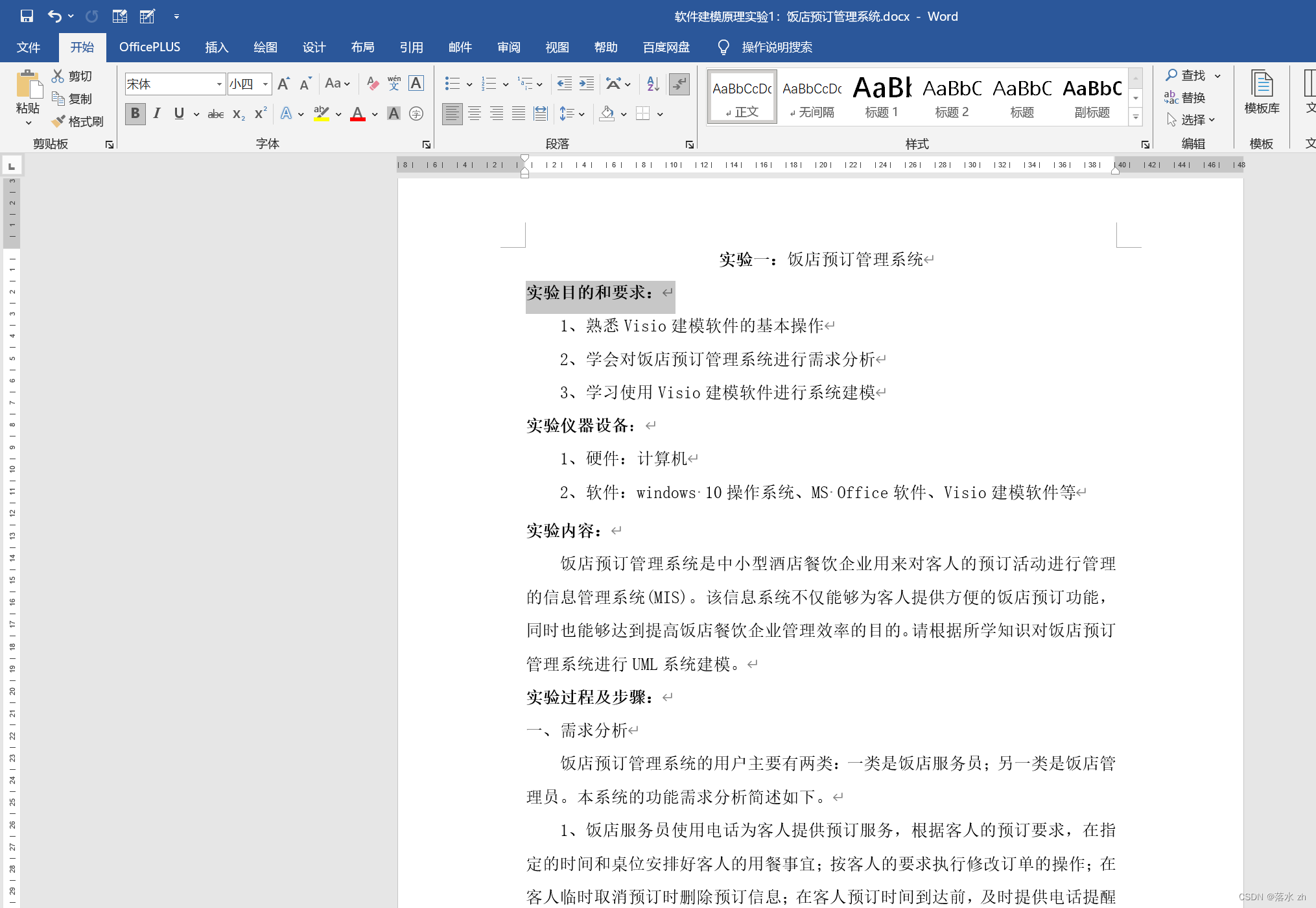Click the Redo icon in quick access toolbar
Image resolution: width=1316 pixels, height=908 pixels.
[x=91, y=16]
